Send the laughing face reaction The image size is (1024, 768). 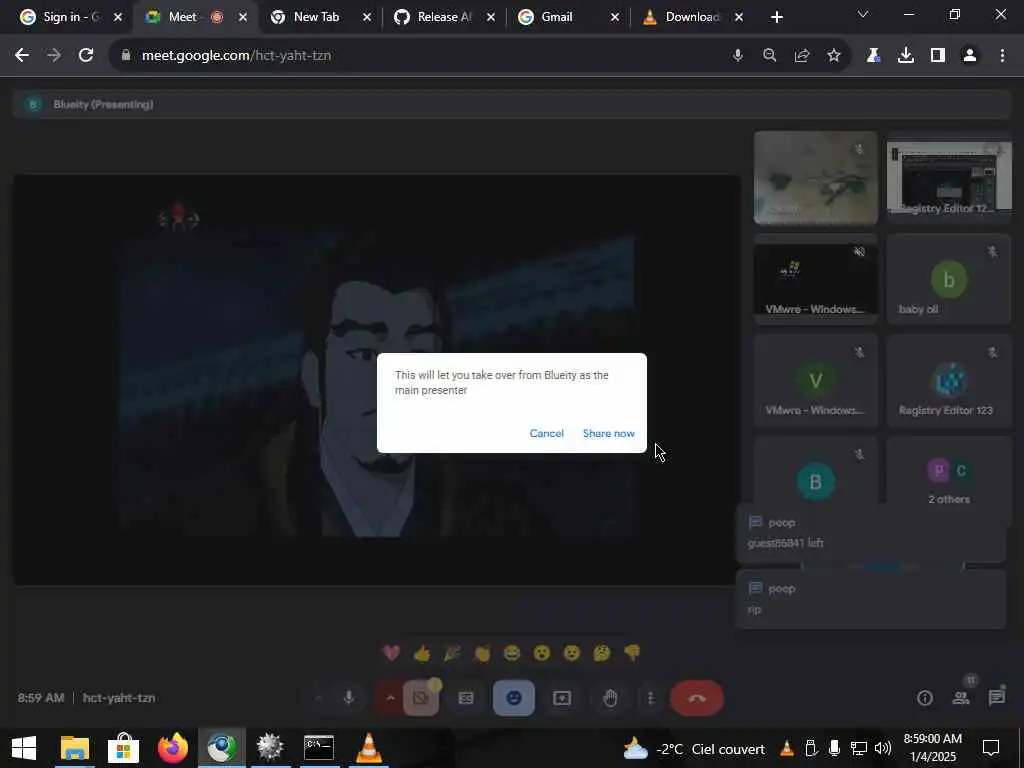pyautogui.click(x=512, y=652)
